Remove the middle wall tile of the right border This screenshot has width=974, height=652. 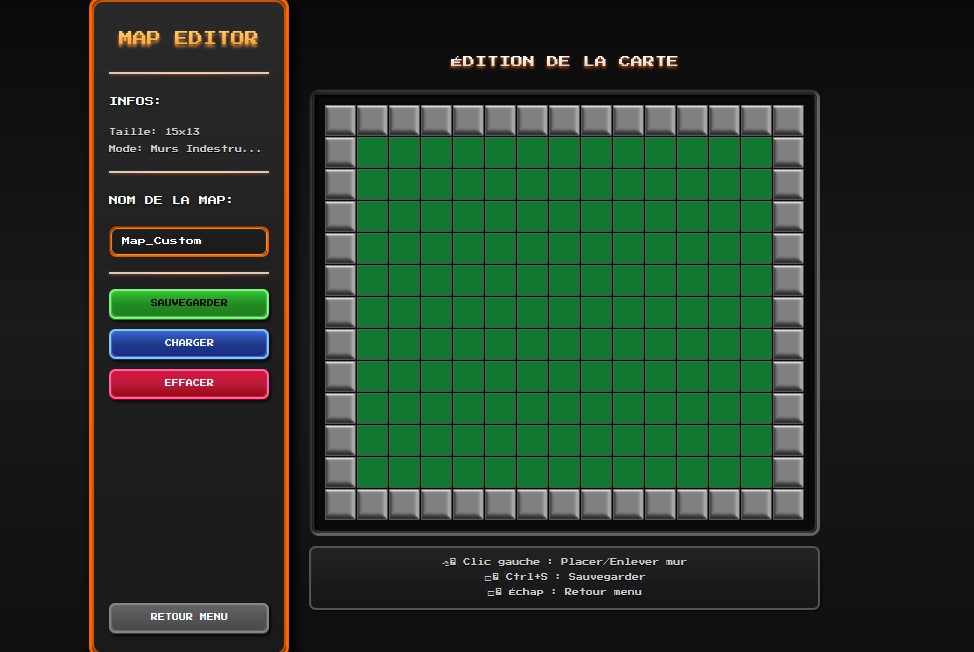tap(788, 312)
